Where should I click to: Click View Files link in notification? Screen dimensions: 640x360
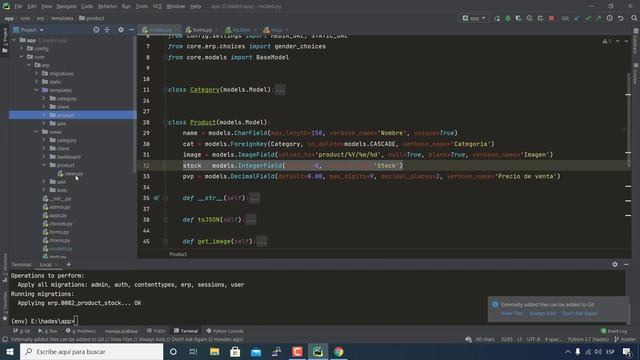coord(512,313)
